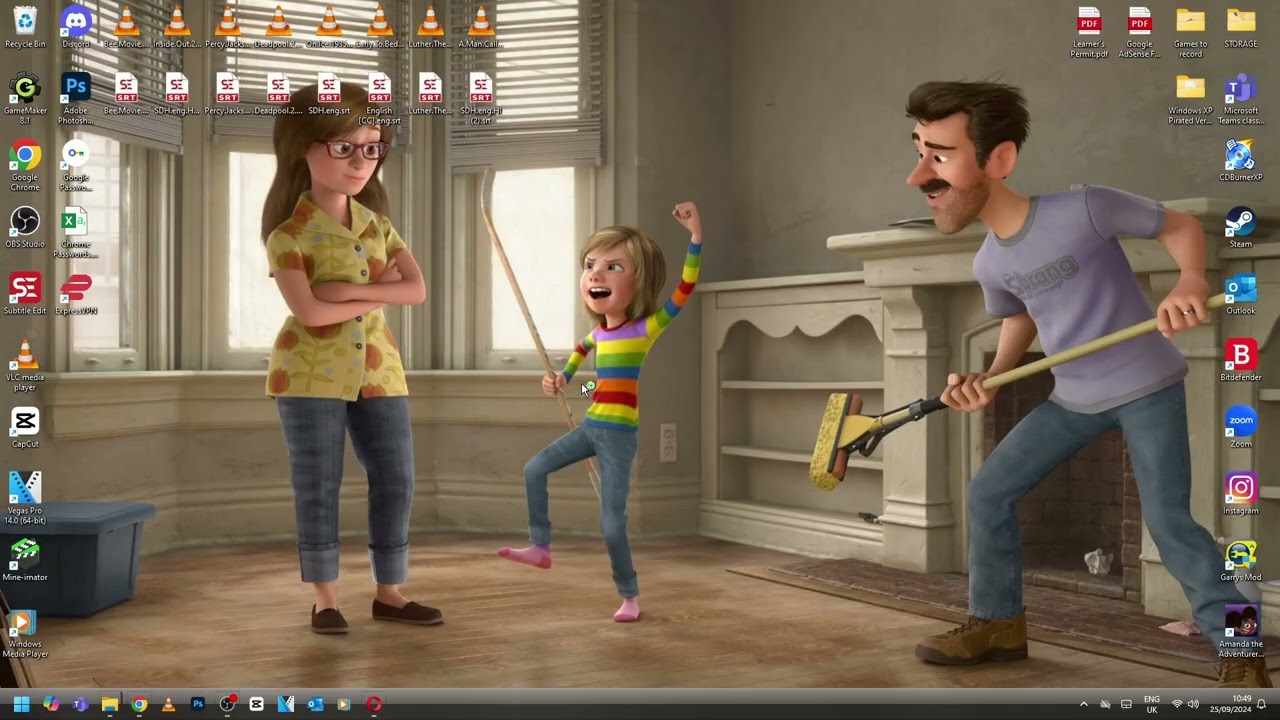
Task: Select the Deadpool.2 SRT subtitle file
Action: (x=278, y=94)
